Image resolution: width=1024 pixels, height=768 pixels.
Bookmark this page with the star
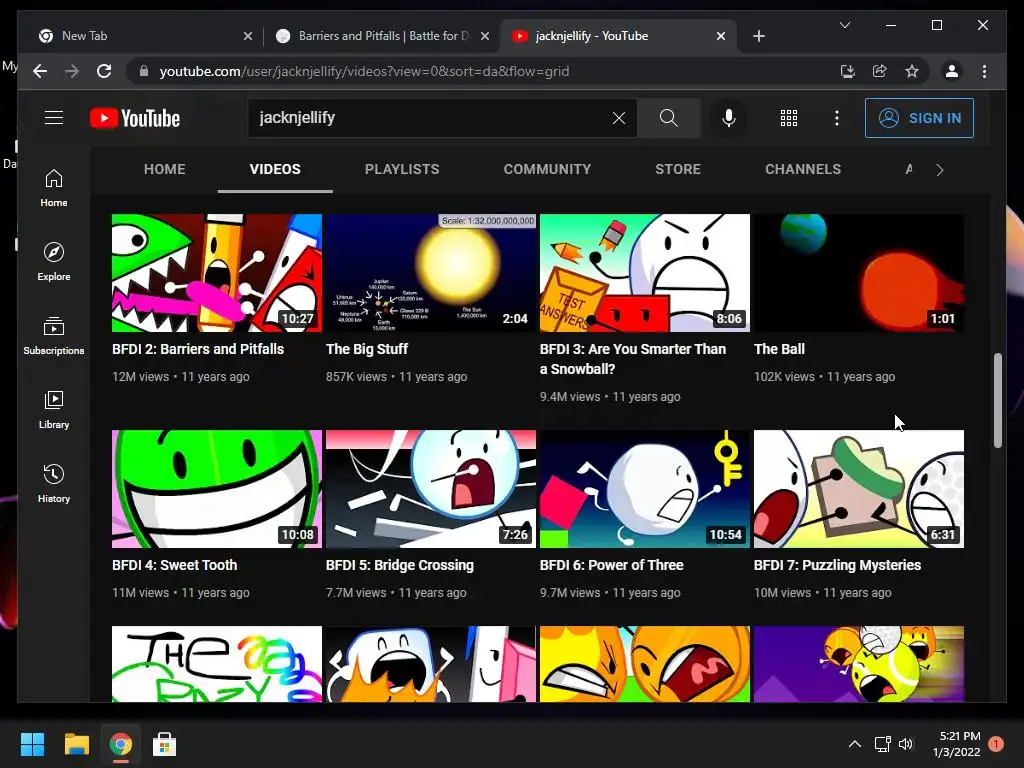(912, 71)
